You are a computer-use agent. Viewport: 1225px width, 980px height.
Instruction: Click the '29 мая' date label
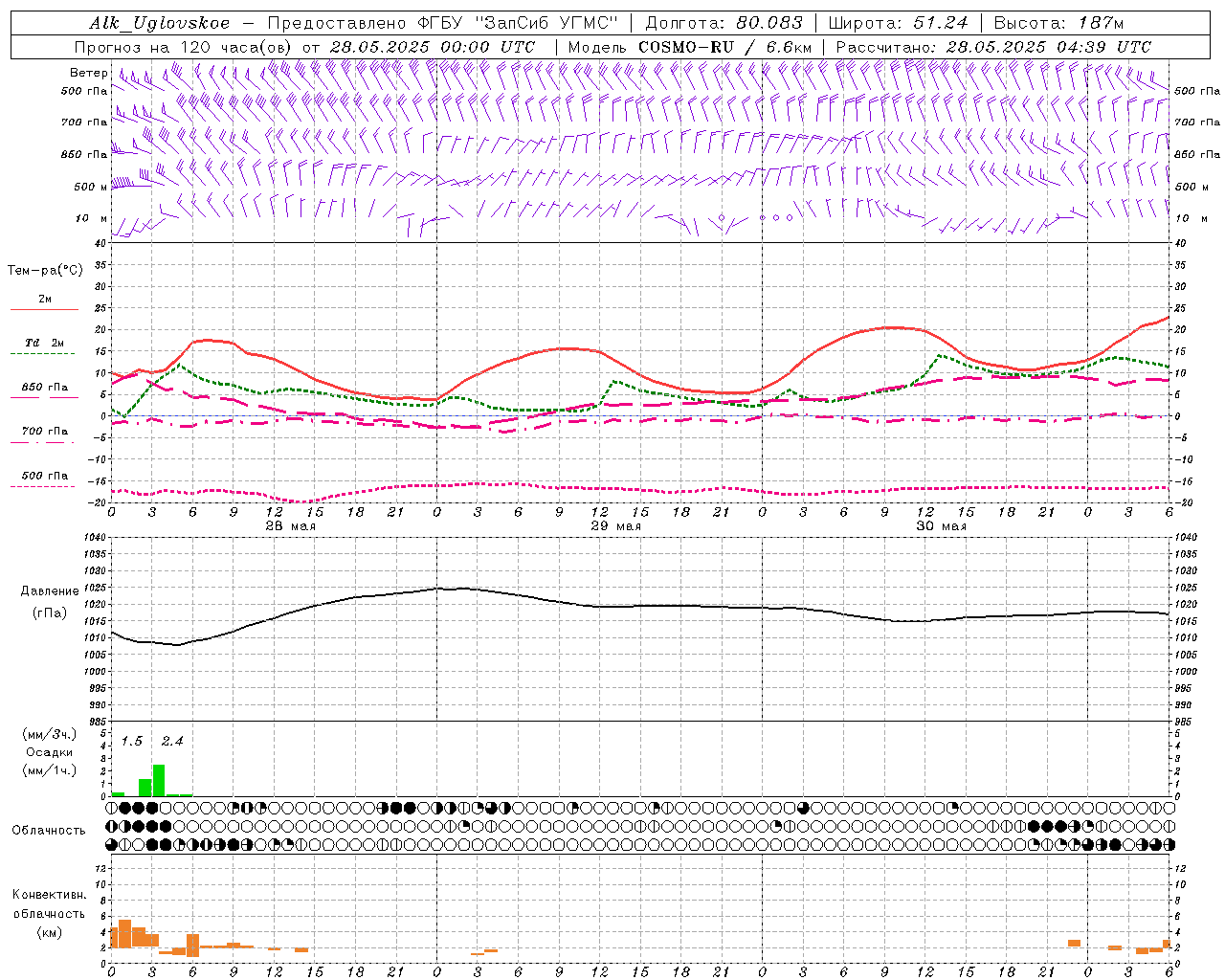(x=615, y=526)
